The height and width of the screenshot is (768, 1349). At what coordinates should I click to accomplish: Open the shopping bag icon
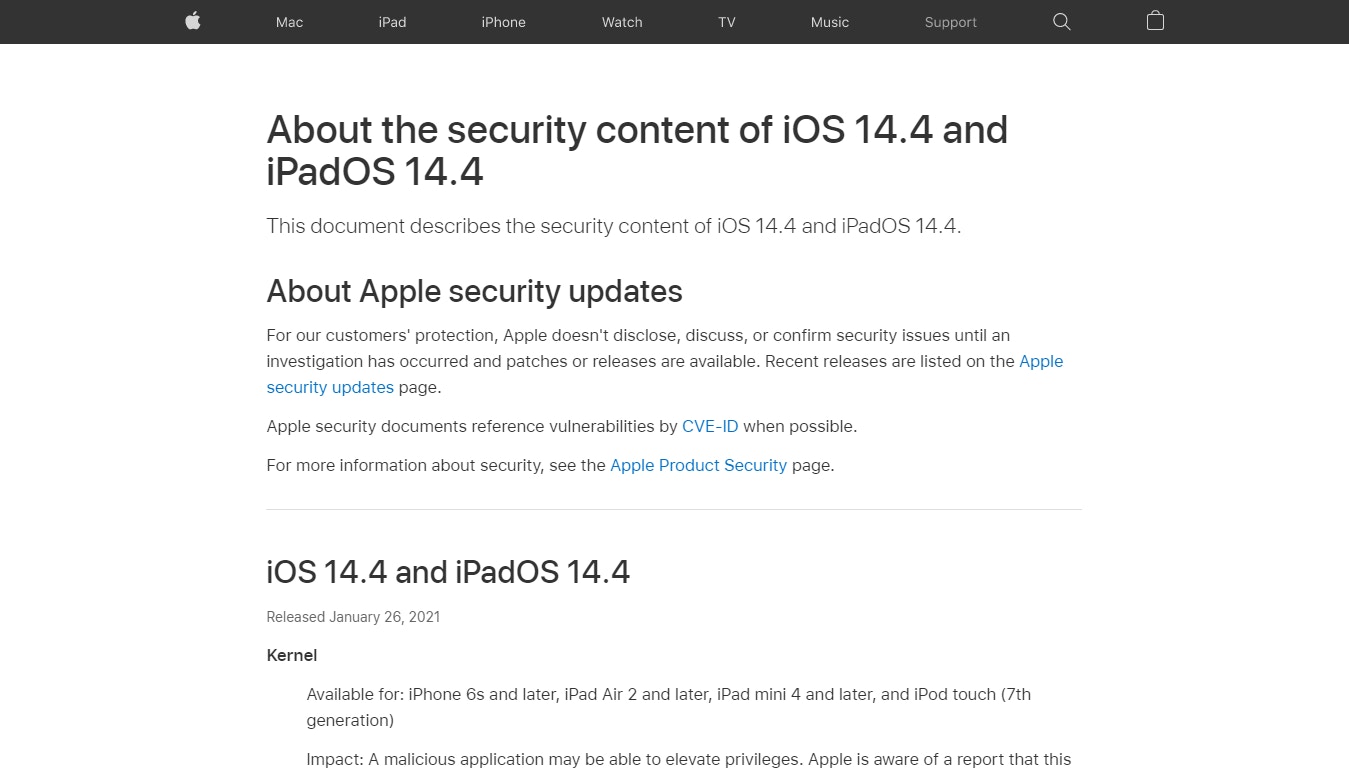click(x=1155, y=21)
